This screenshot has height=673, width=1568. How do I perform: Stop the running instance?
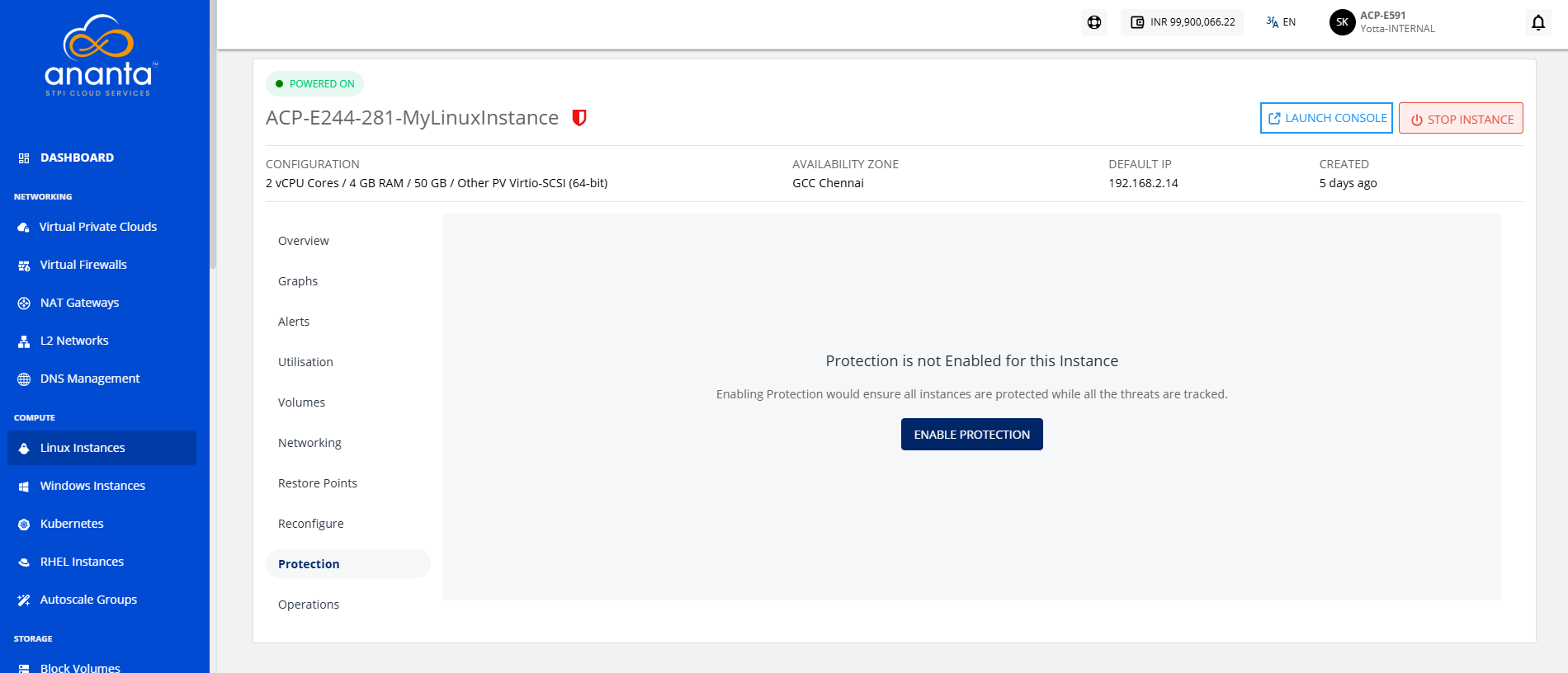(x=1461, y=118)
